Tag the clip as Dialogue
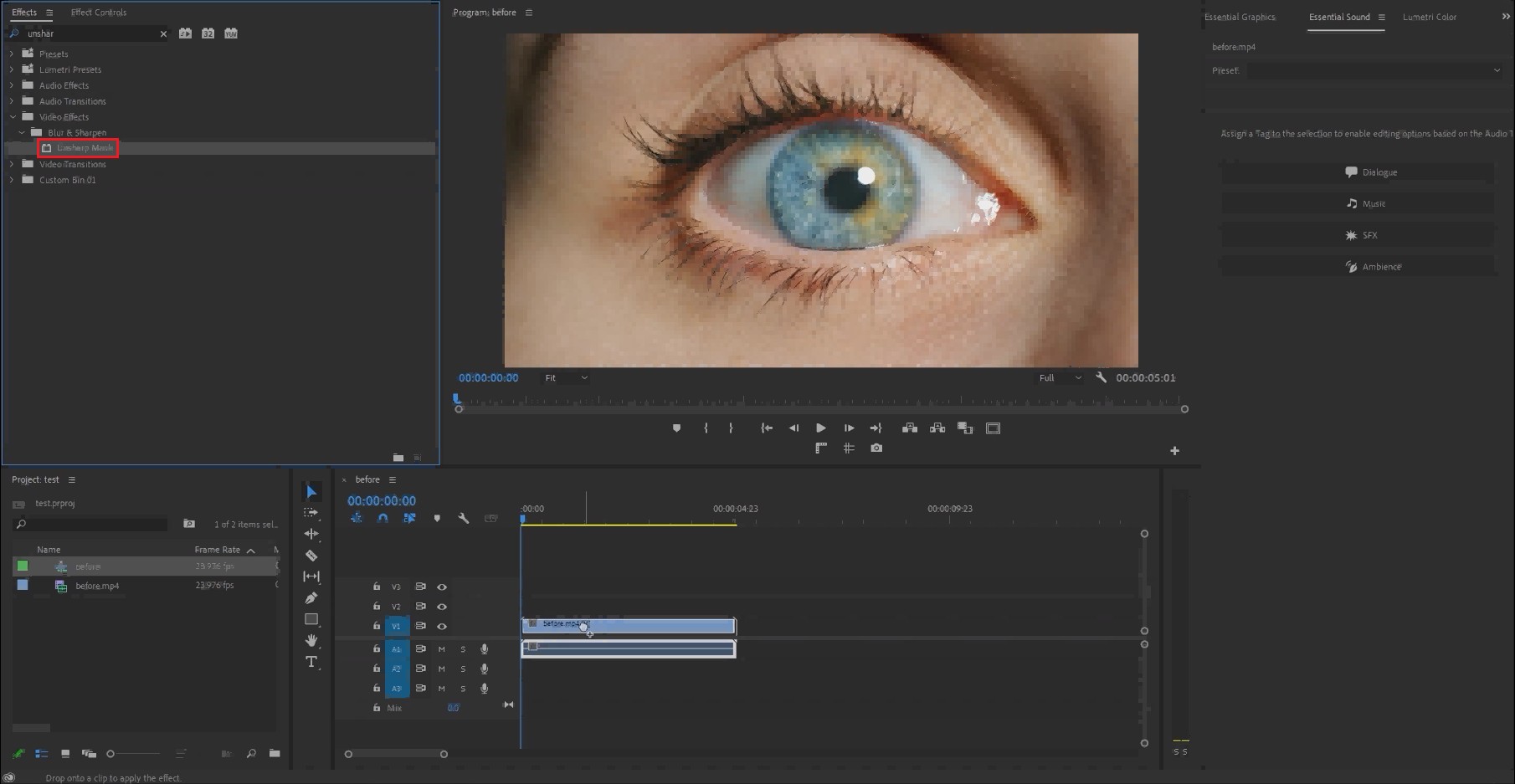Image resolution: width=1515 pixels, height=784 pixels. [1358, 172]
